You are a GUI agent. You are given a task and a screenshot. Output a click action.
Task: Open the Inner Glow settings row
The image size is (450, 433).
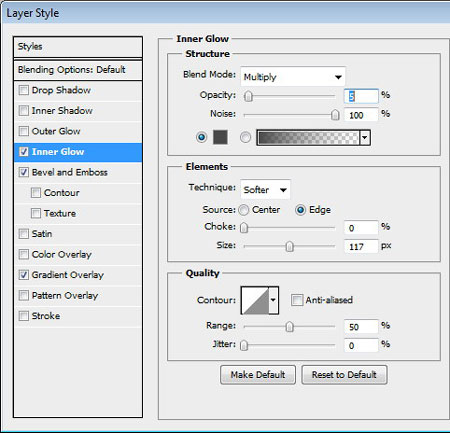(x=78, y=152)
